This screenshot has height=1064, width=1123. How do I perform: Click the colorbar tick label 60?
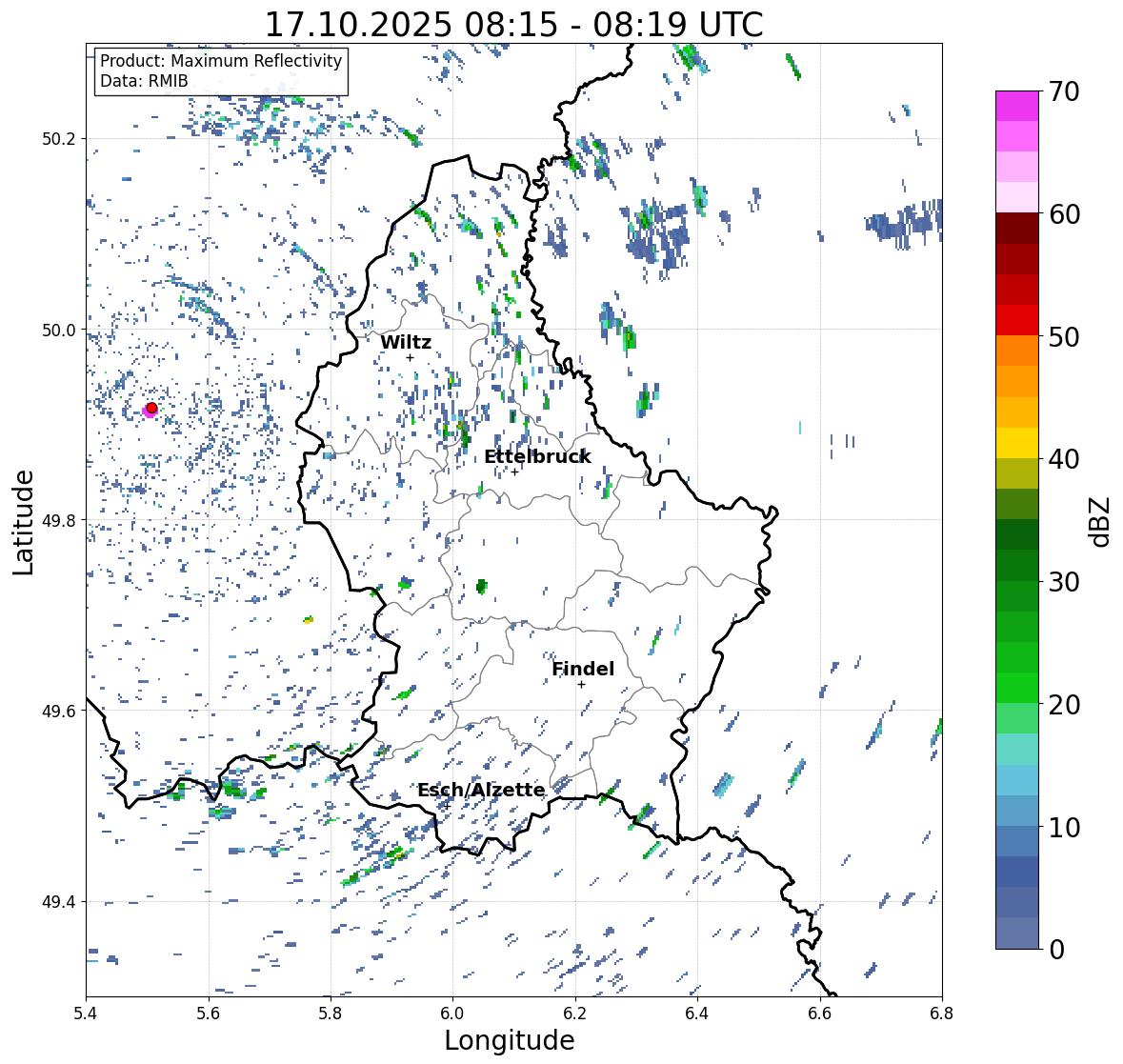[1064, 214]
